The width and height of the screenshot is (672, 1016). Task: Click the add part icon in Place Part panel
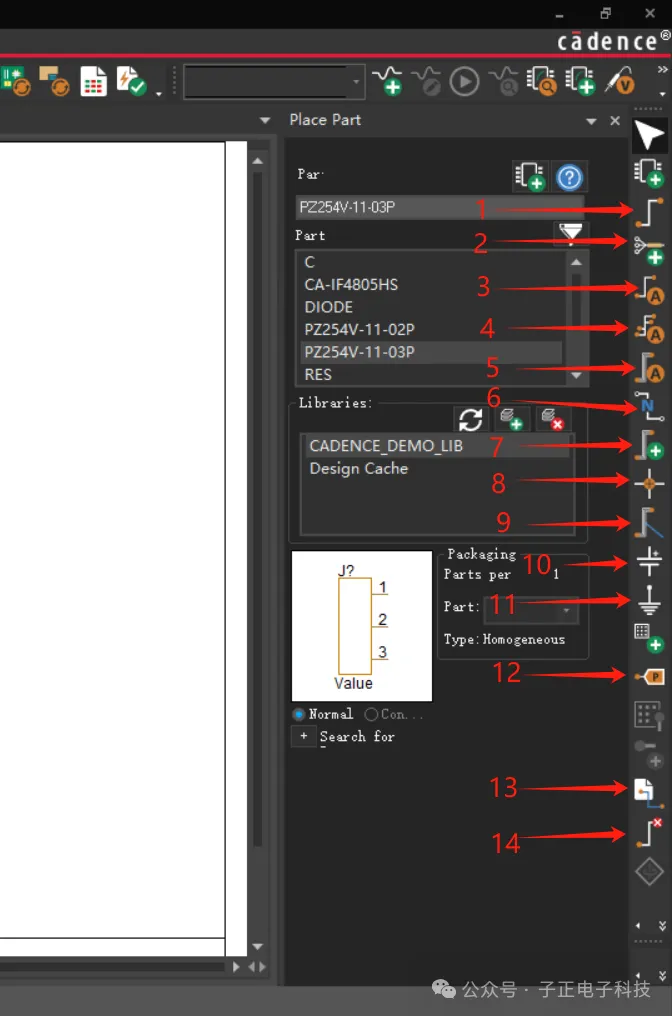pos(529,176)
